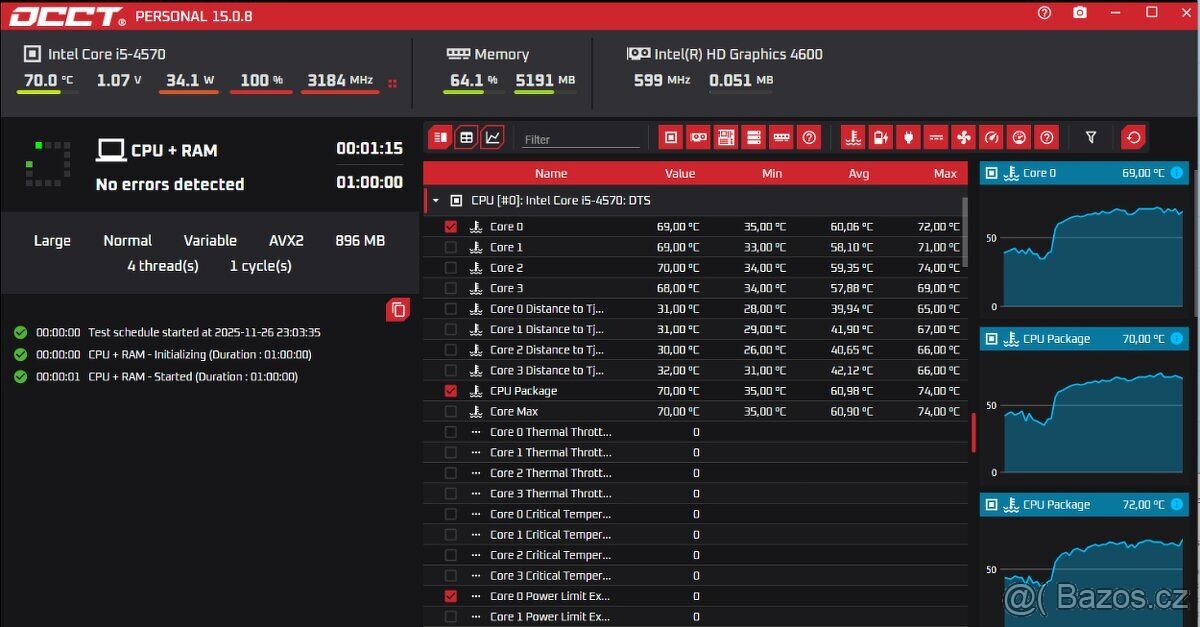Click the Intel(R) HD Graphics 4600 header
Screen dimensions: 1200x627
coord(724,54)
